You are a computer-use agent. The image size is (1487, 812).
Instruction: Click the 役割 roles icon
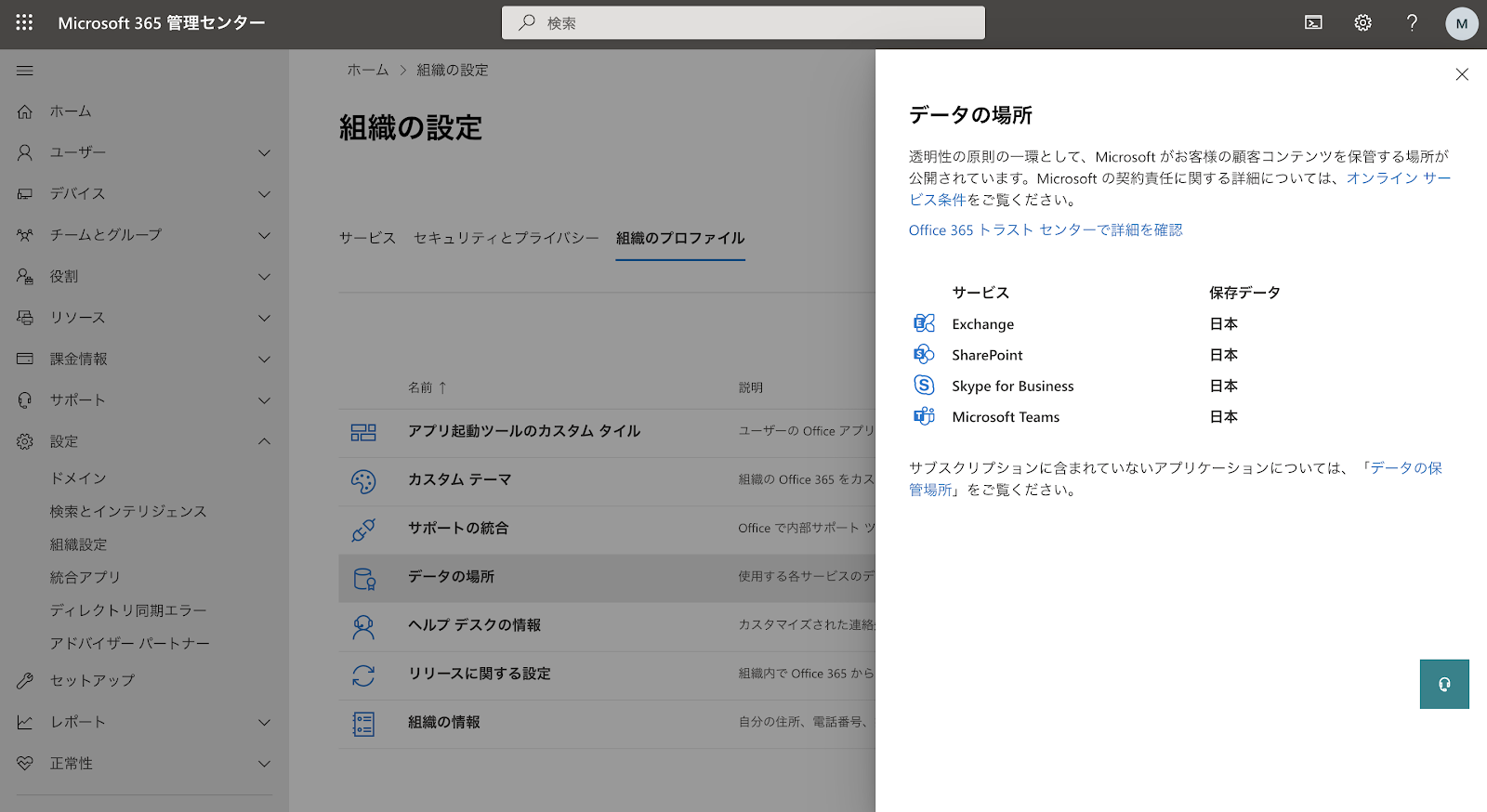(x=25, y=276)
